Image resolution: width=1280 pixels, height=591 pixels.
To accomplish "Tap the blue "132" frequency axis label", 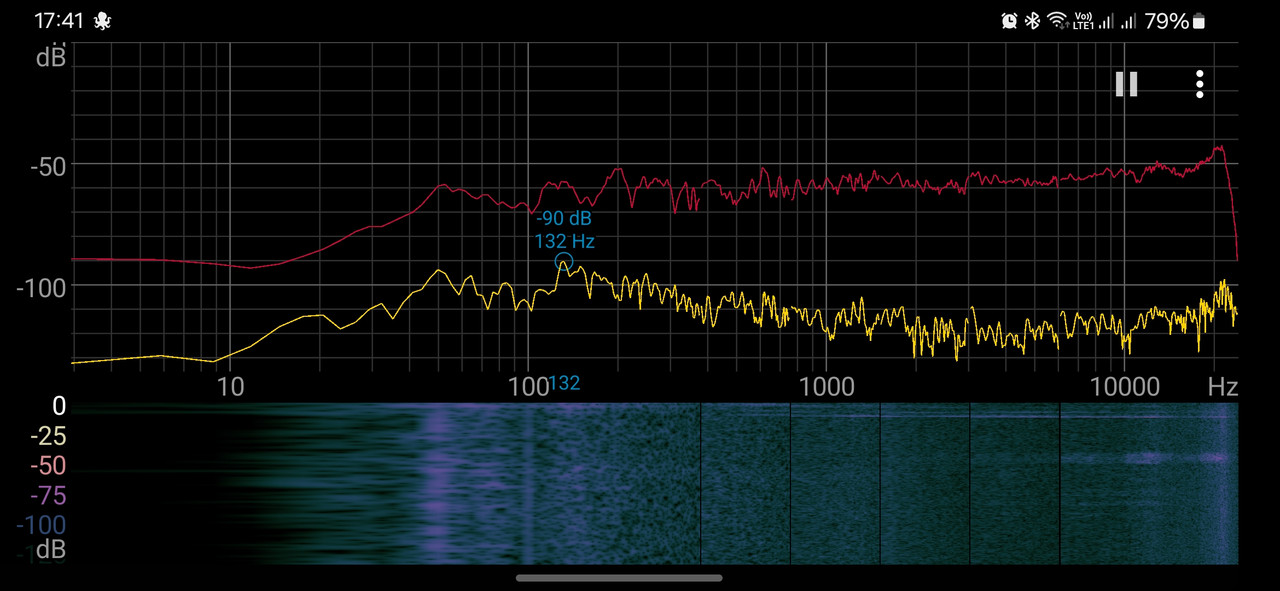I will [564, 383].
